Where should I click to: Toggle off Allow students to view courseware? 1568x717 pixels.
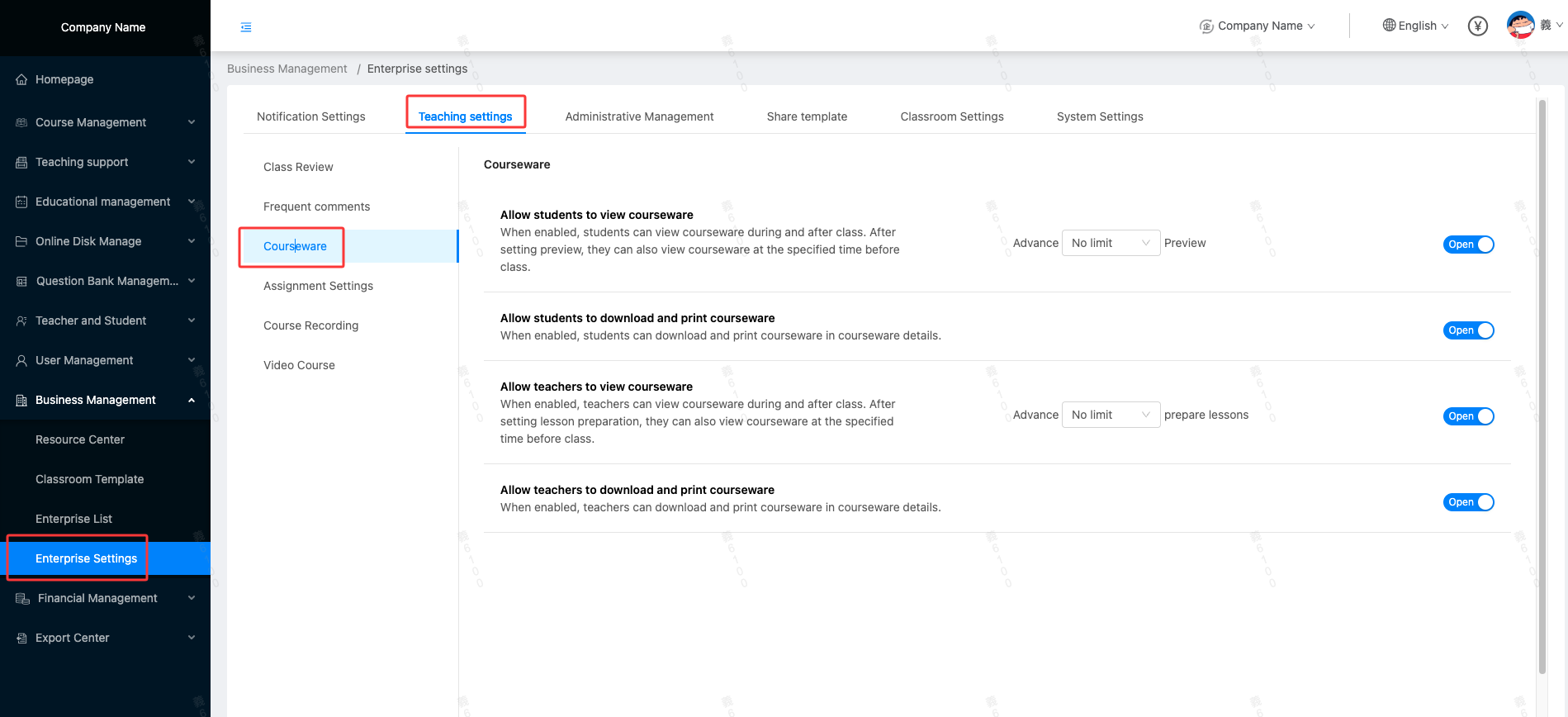1468,245
